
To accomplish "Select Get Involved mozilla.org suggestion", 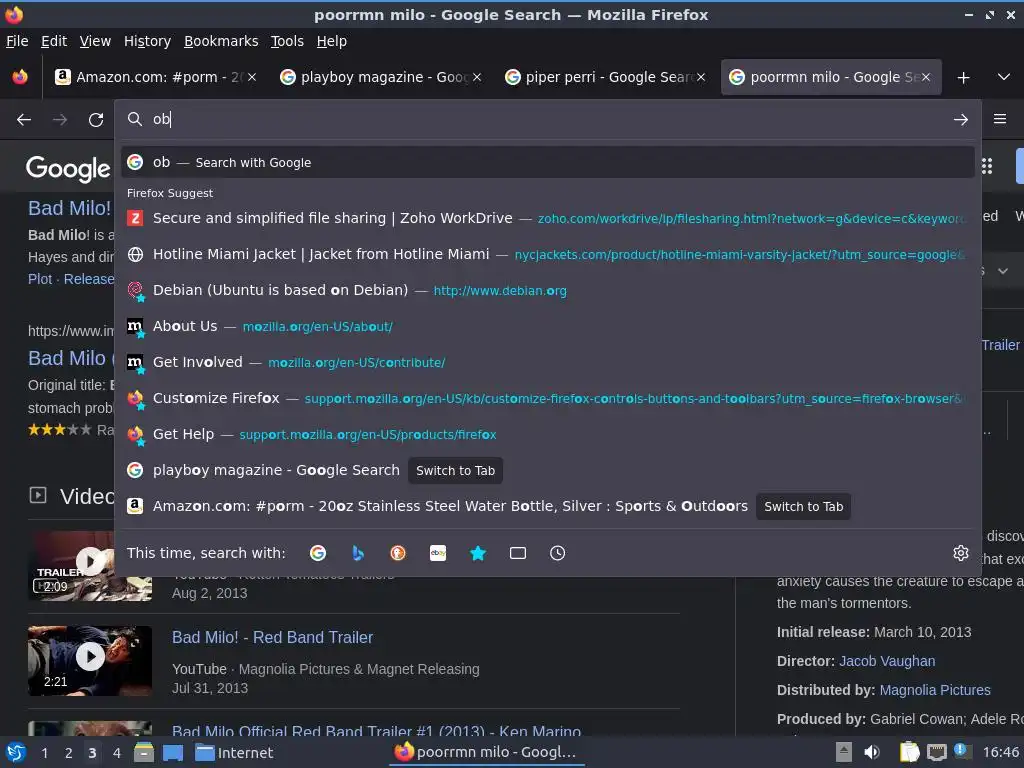I will coord(547,362).
